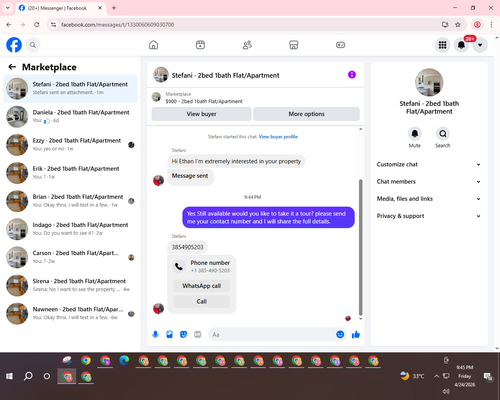Click the browser address bar URL
This screenshot has width=500, height=400.
click(x=117, y=25)
